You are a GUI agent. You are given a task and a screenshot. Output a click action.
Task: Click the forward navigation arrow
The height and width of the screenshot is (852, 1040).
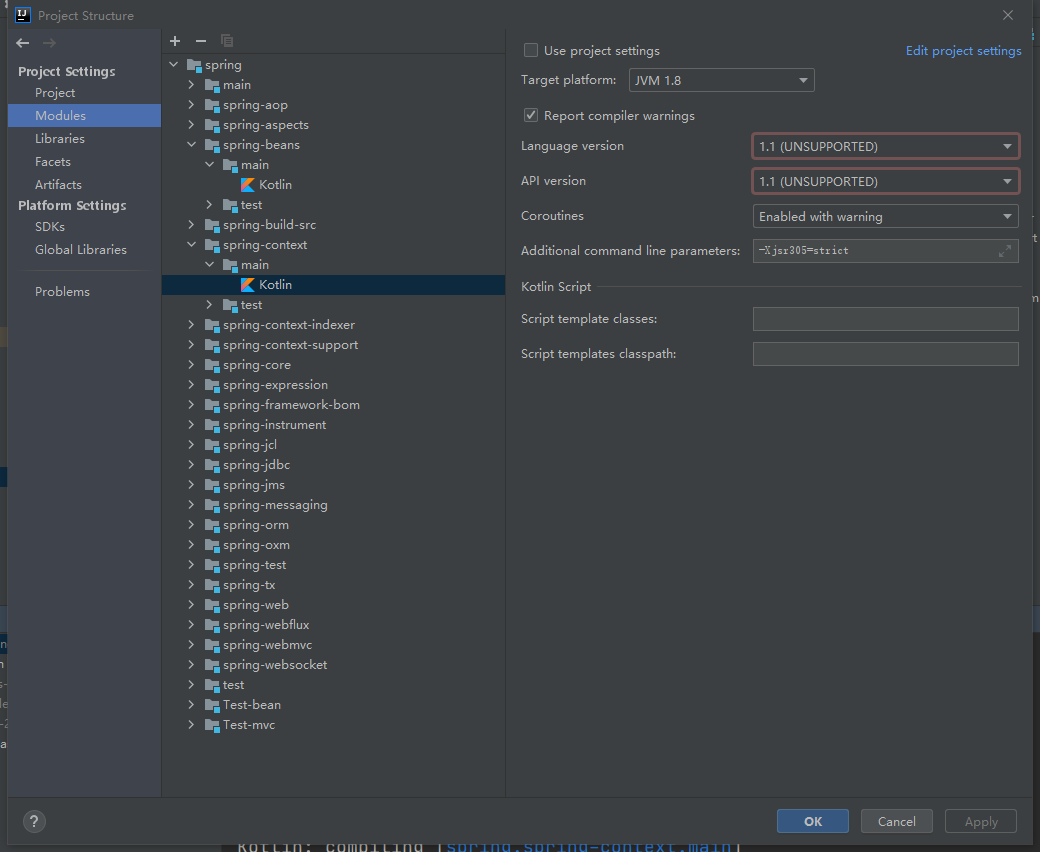tap(48, 43)
